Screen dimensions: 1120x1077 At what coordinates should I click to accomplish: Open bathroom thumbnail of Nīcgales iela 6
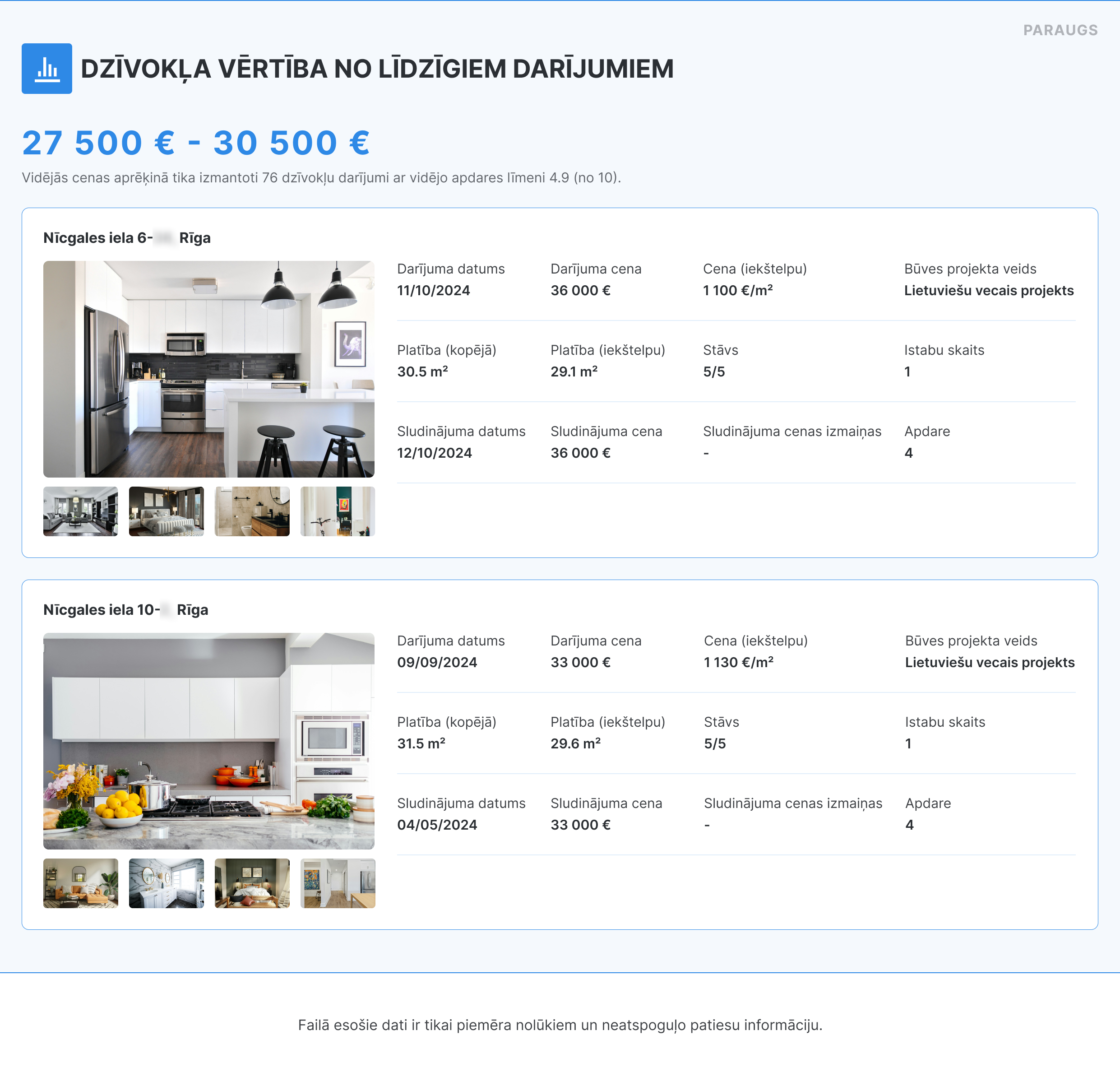tap(252, 511)
